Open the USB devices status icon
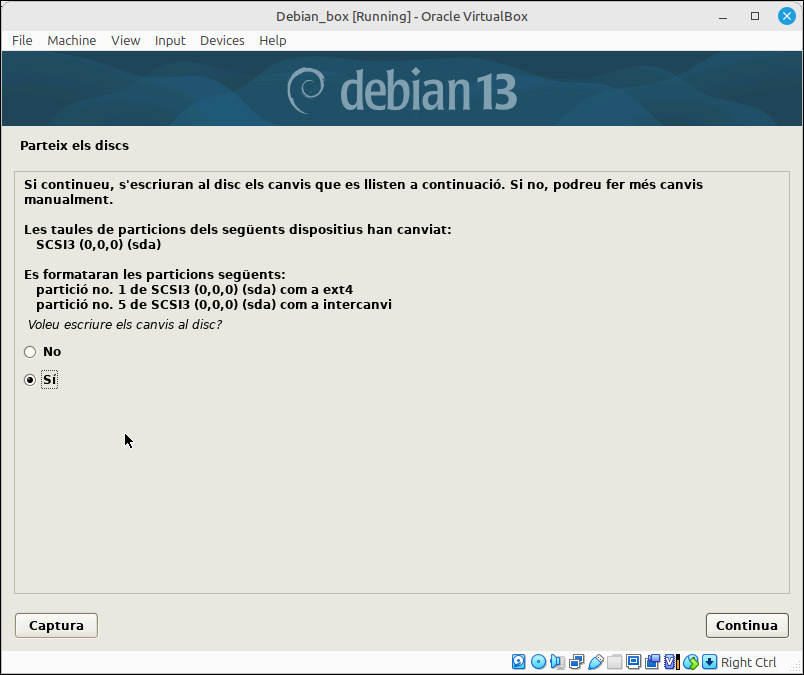The width and height of the screenshot is (804, 675). (x=595, y=662)
